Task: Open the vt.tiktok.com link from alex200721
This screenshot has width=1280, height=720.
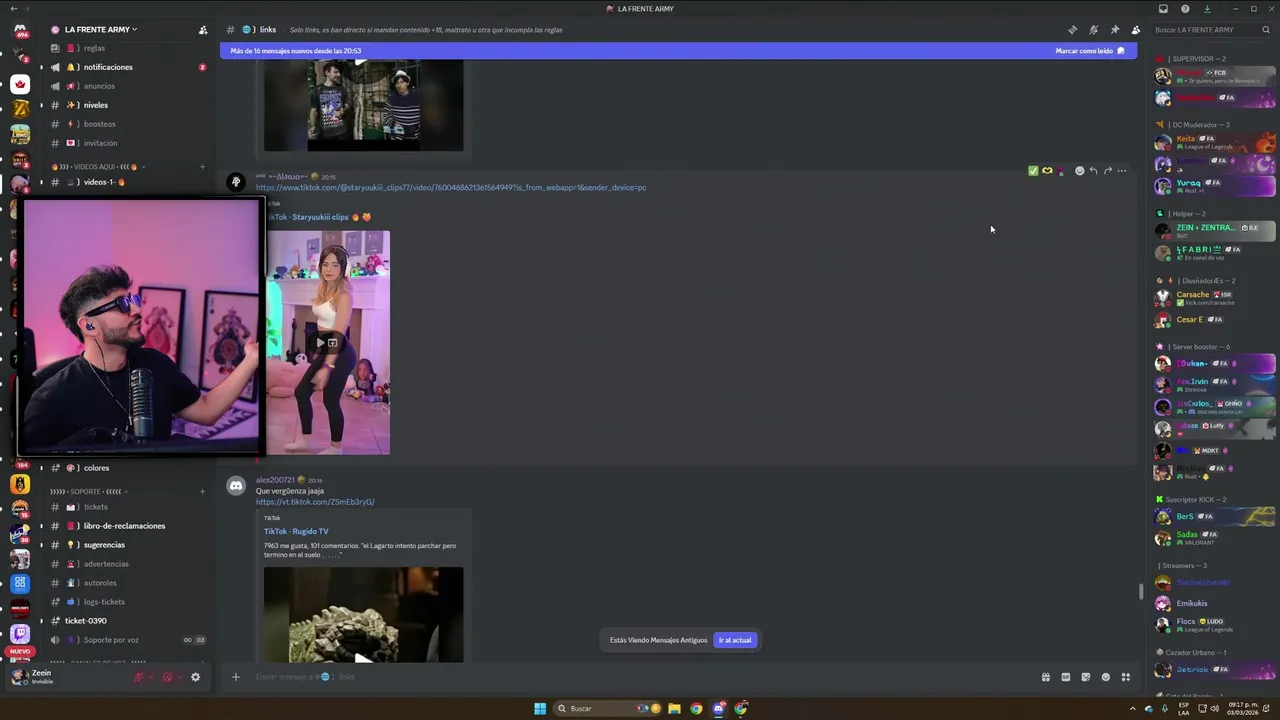Action: [x=315, y=502]
